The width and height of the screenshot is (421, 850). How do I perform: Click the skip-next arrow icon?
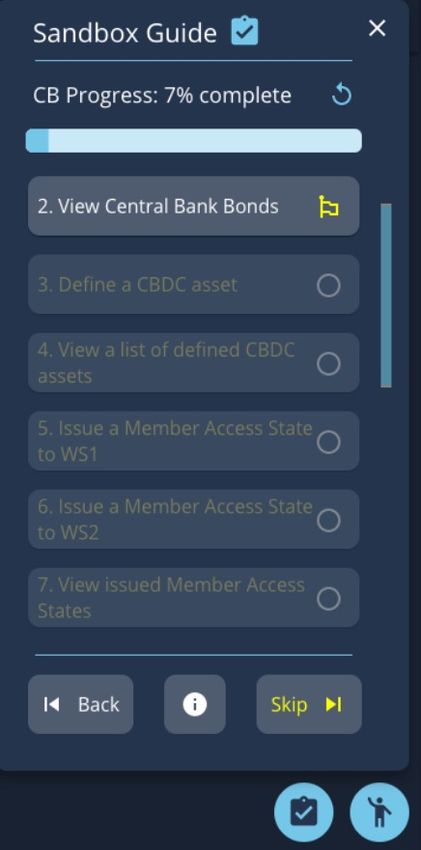tap(334, 704)
